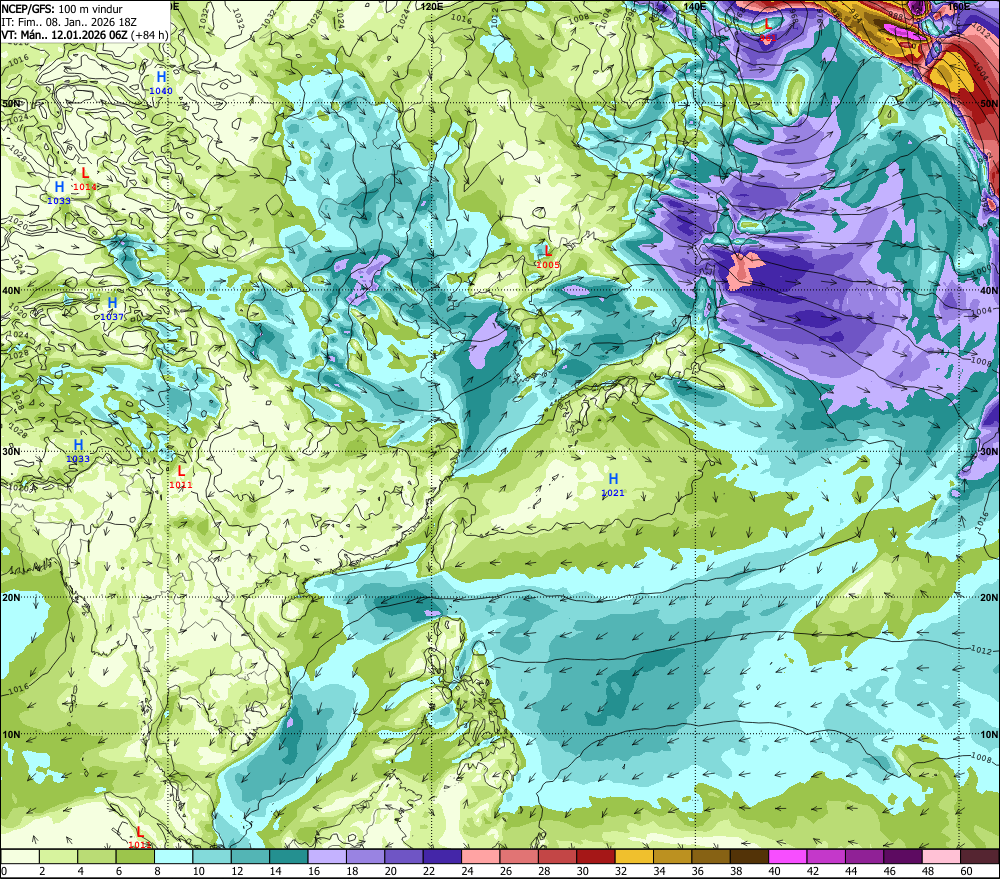Click the 30N label on the left edge
The width and height of the screenshot is (1000, 879).
pyautogui.click(x=11, y=452)
